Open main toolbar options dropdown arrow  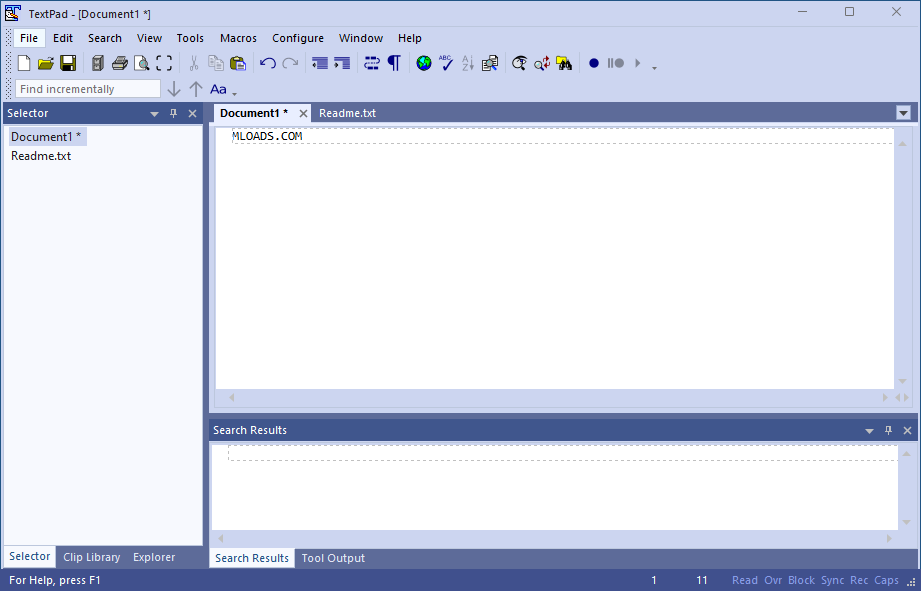(654, 68)
